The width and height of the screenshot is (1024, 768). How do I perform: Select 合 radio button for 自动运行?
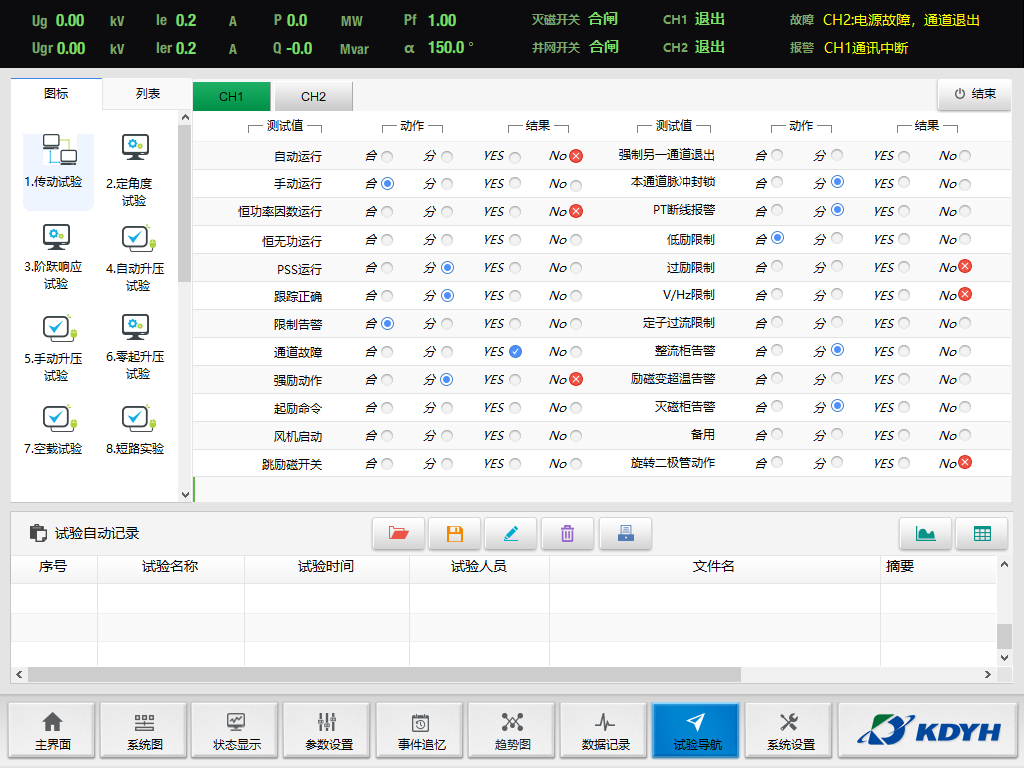point(387,156)
